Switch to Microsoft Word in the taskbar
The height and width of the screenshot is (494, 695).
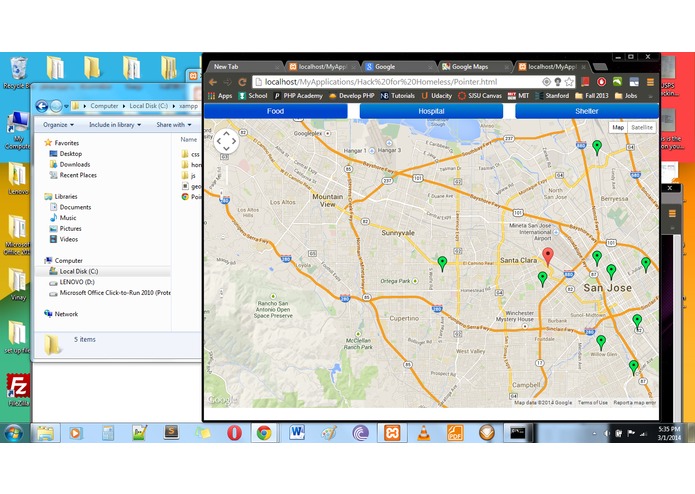coord(297,432)
